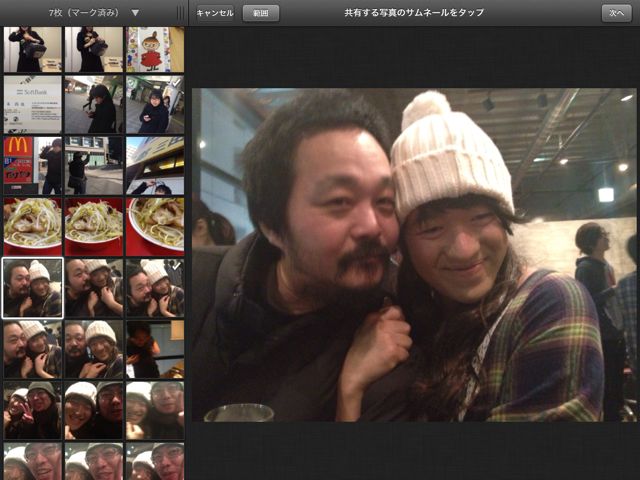Select couple thumbnail between highlighted and checked ones
This screenshot has width=640, height=480.
(94, 288)
